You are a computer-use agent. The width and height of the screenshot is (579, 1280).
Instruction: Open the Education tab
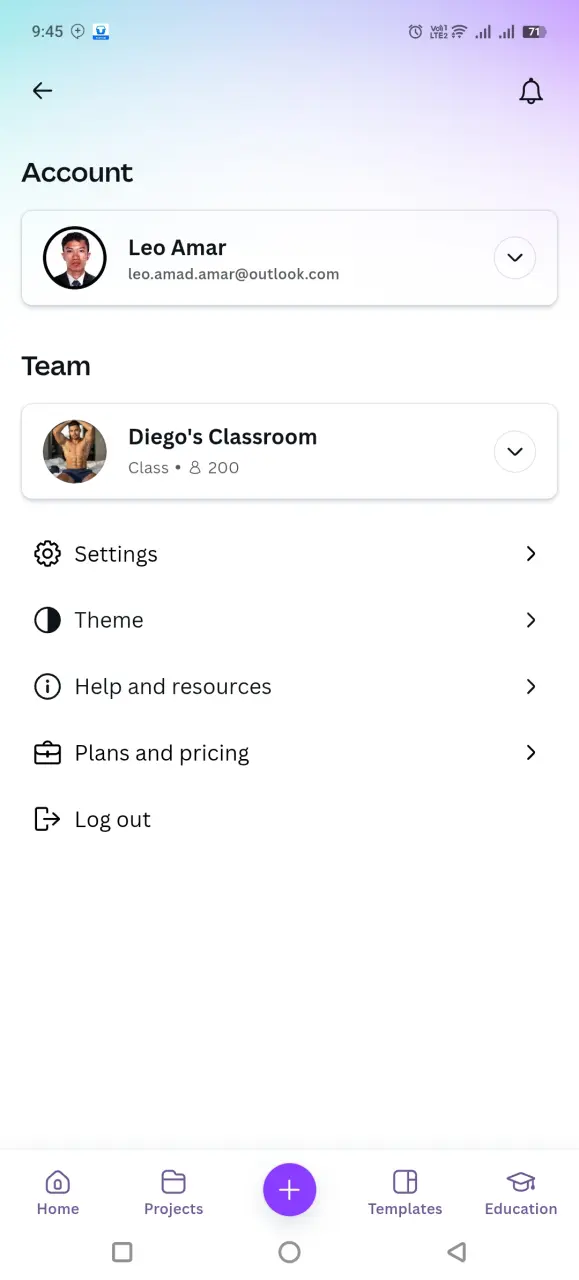click(x=521, y=1192)
